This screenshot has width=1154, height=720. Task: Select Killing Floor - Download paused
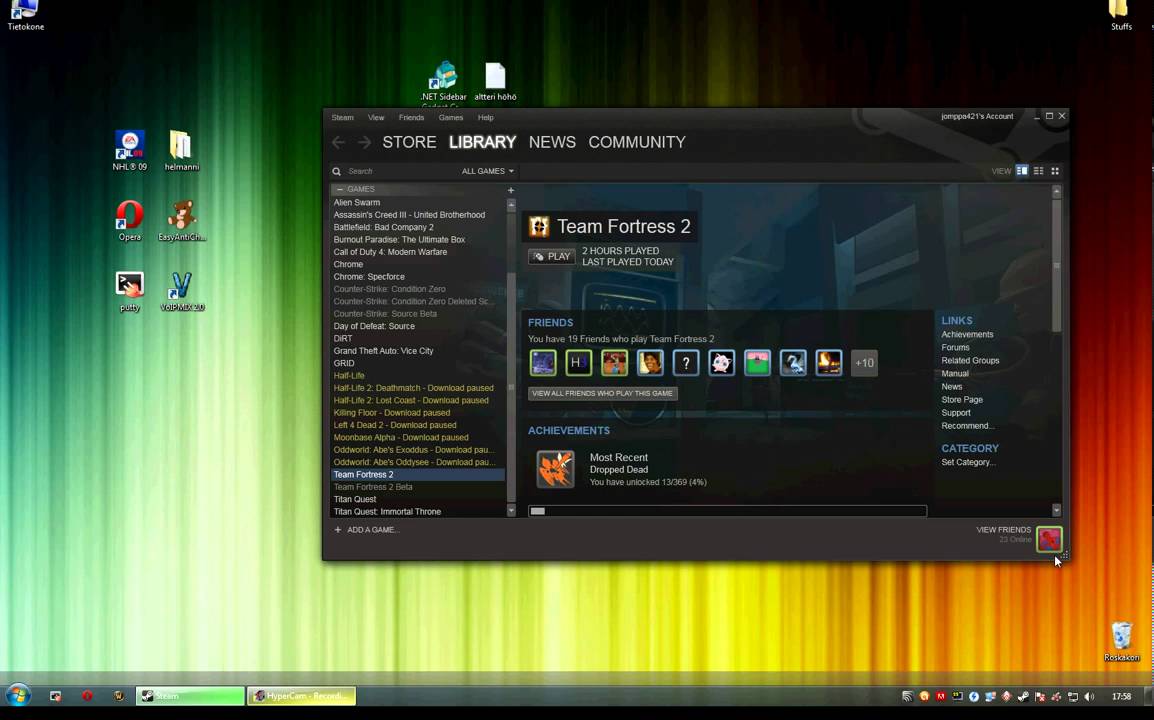pyautogui.click(x=418, y=413)
